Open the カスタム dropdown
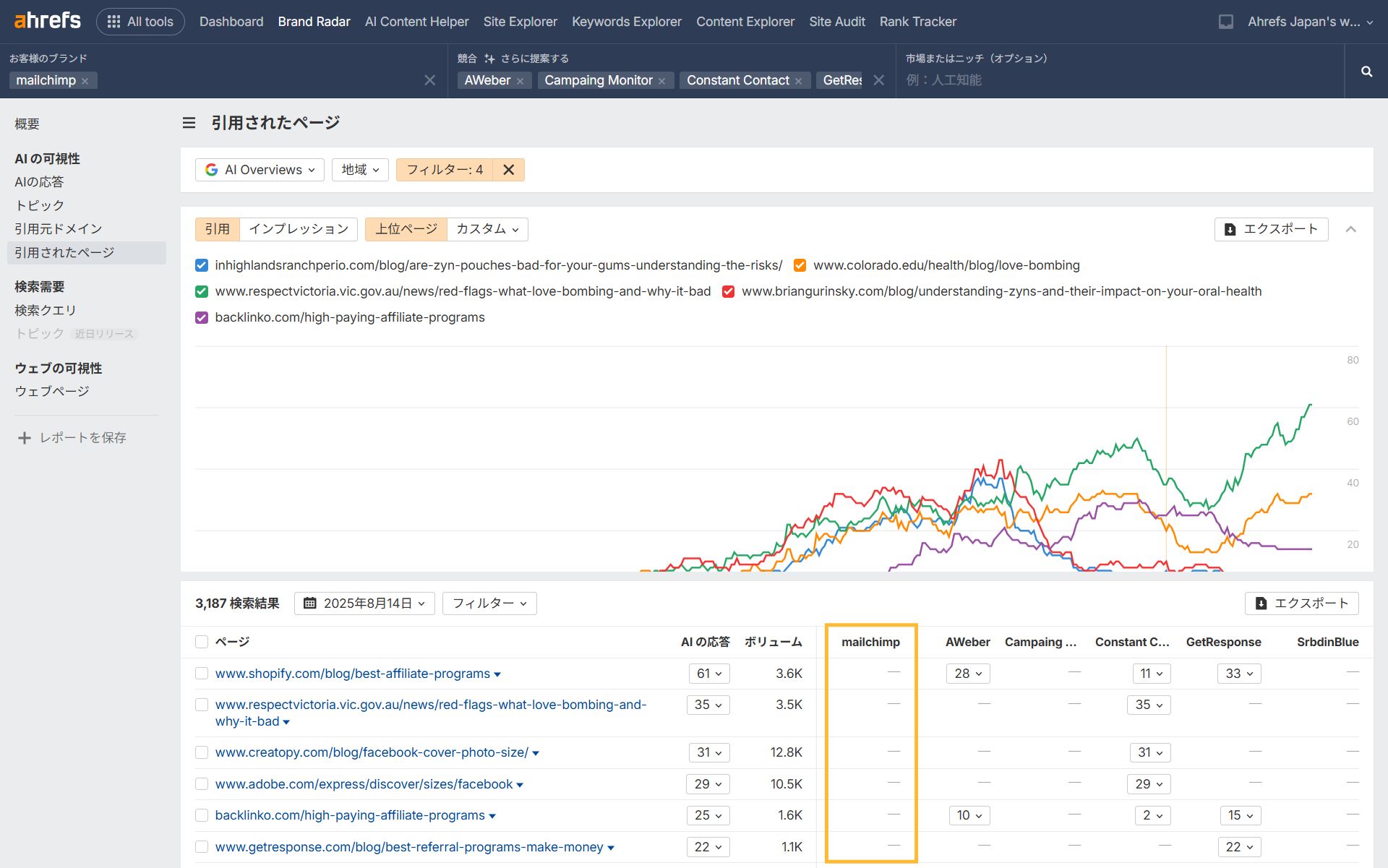 tap(487, 229)
